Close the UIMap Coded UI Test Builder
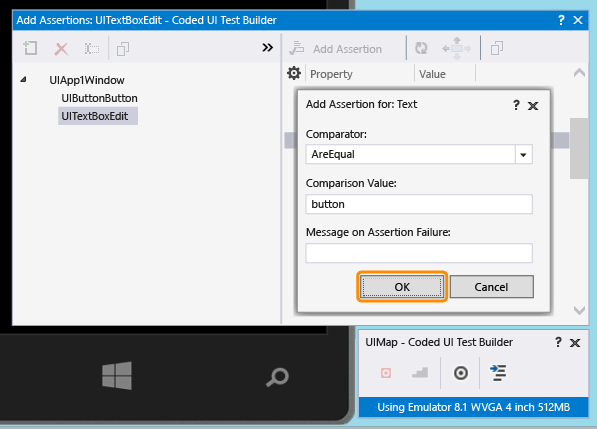This screenshot has height=429, width=597. [x=575, y=343]
